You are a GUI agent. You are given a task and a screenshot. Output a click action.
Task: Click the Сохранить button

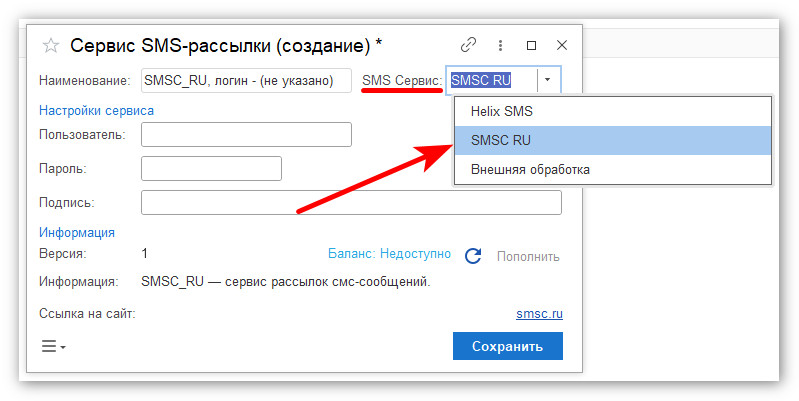click(x=508, y=346)
